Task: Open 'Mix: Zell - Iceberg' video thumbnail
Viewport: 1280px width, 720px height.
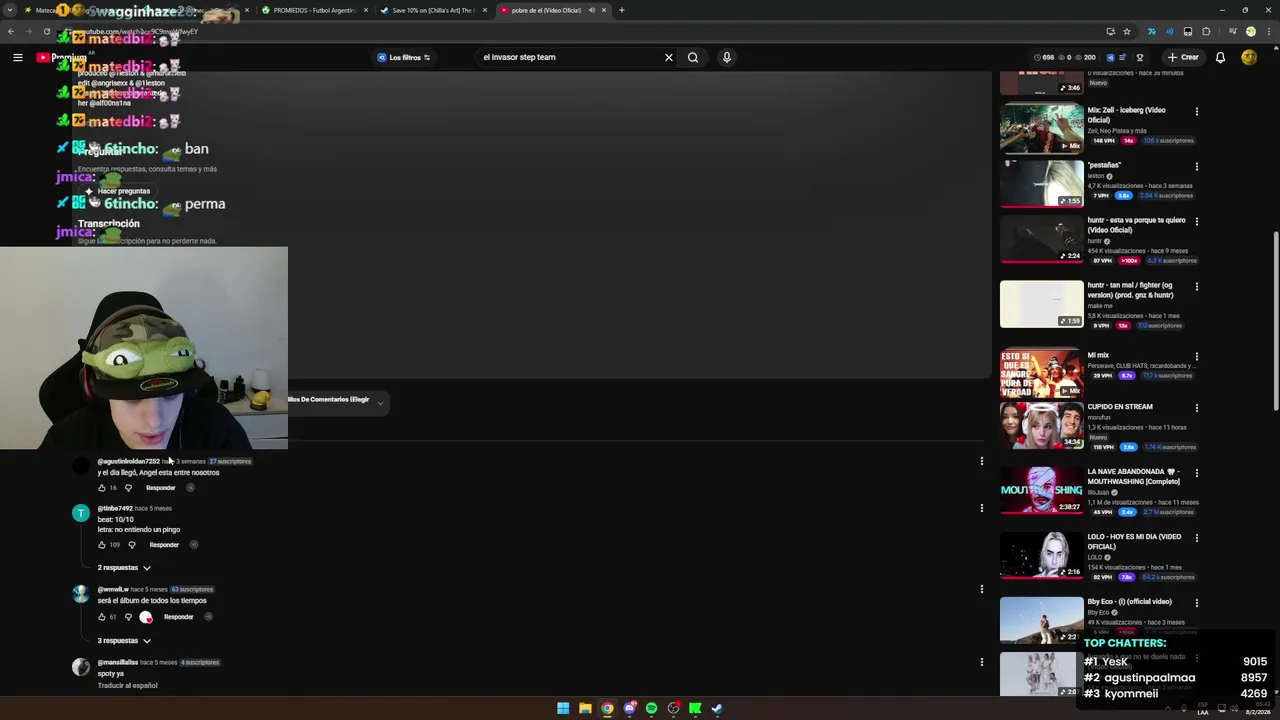Action: (x=1041, y=128)
